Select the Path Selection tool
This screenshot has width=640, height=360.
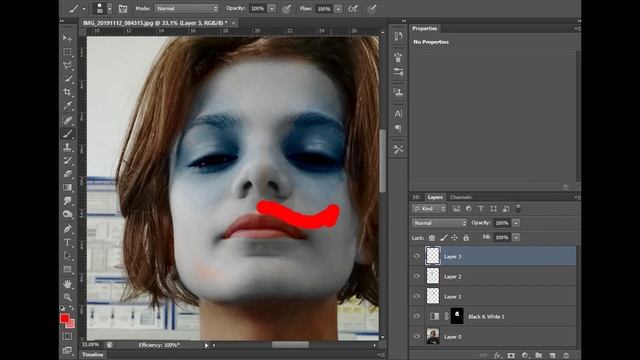tap(67, 256)
